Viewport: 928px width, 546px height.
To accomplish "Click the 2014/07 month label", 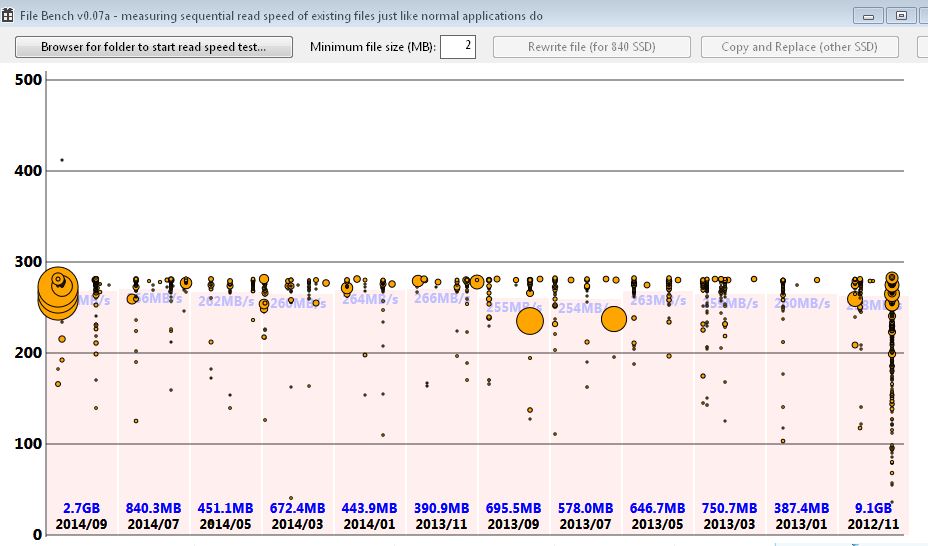I will 153,524.
